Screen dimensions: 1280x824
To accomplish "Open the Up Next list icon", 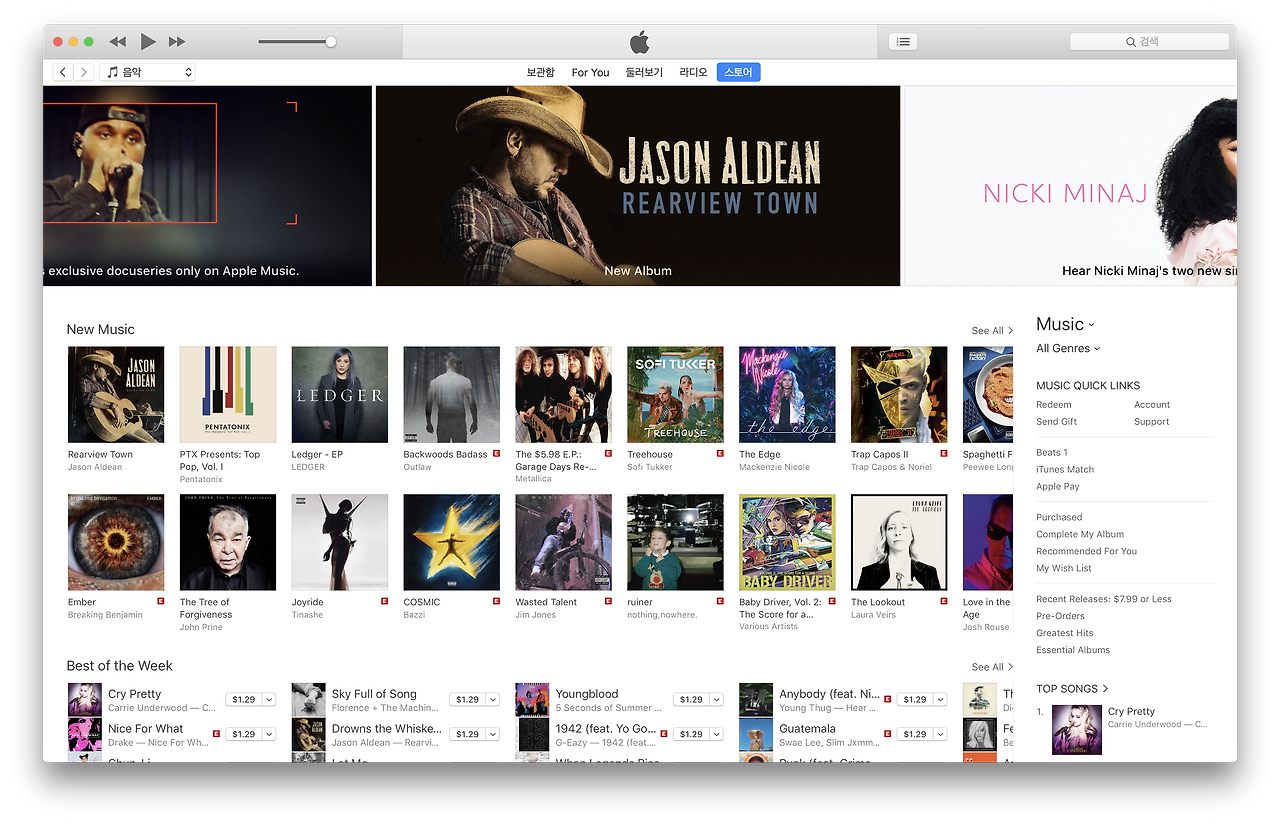I will click(x=903, y=42).
